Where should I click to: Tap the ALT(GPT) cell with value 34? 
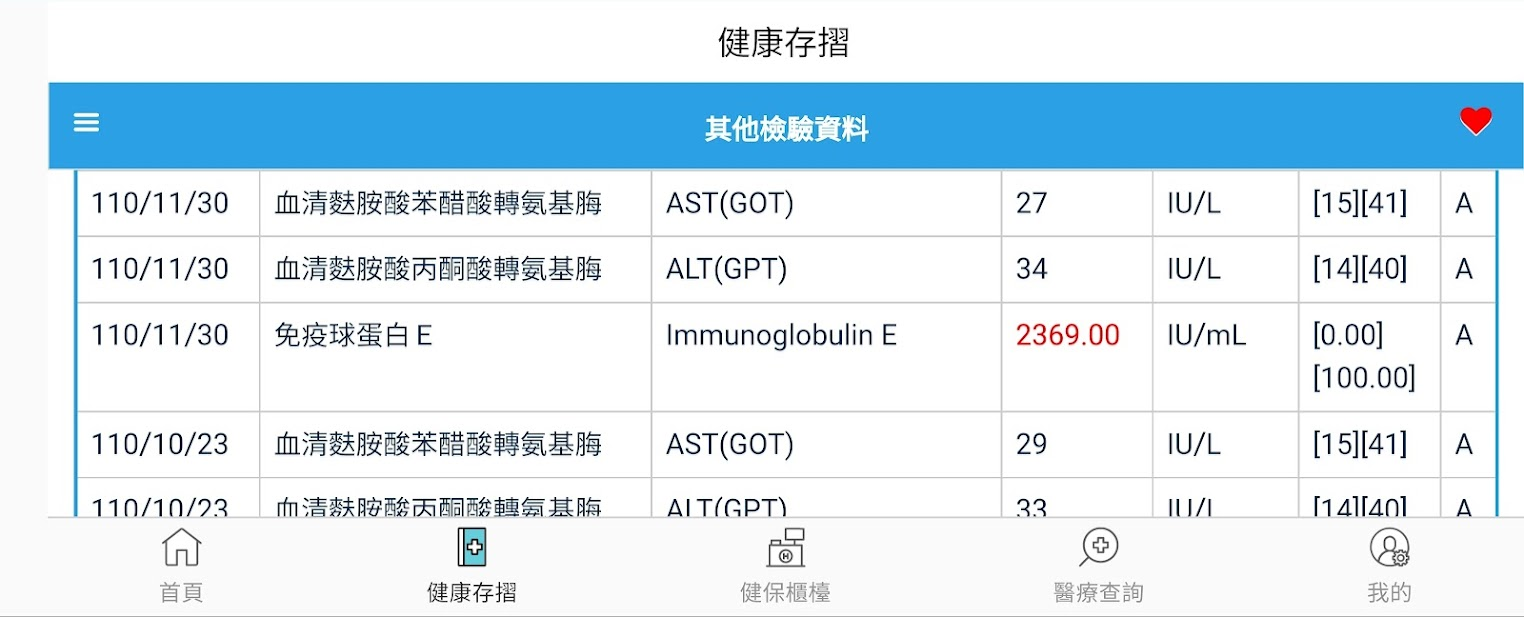pyautogui.click(x=726, y=269)
